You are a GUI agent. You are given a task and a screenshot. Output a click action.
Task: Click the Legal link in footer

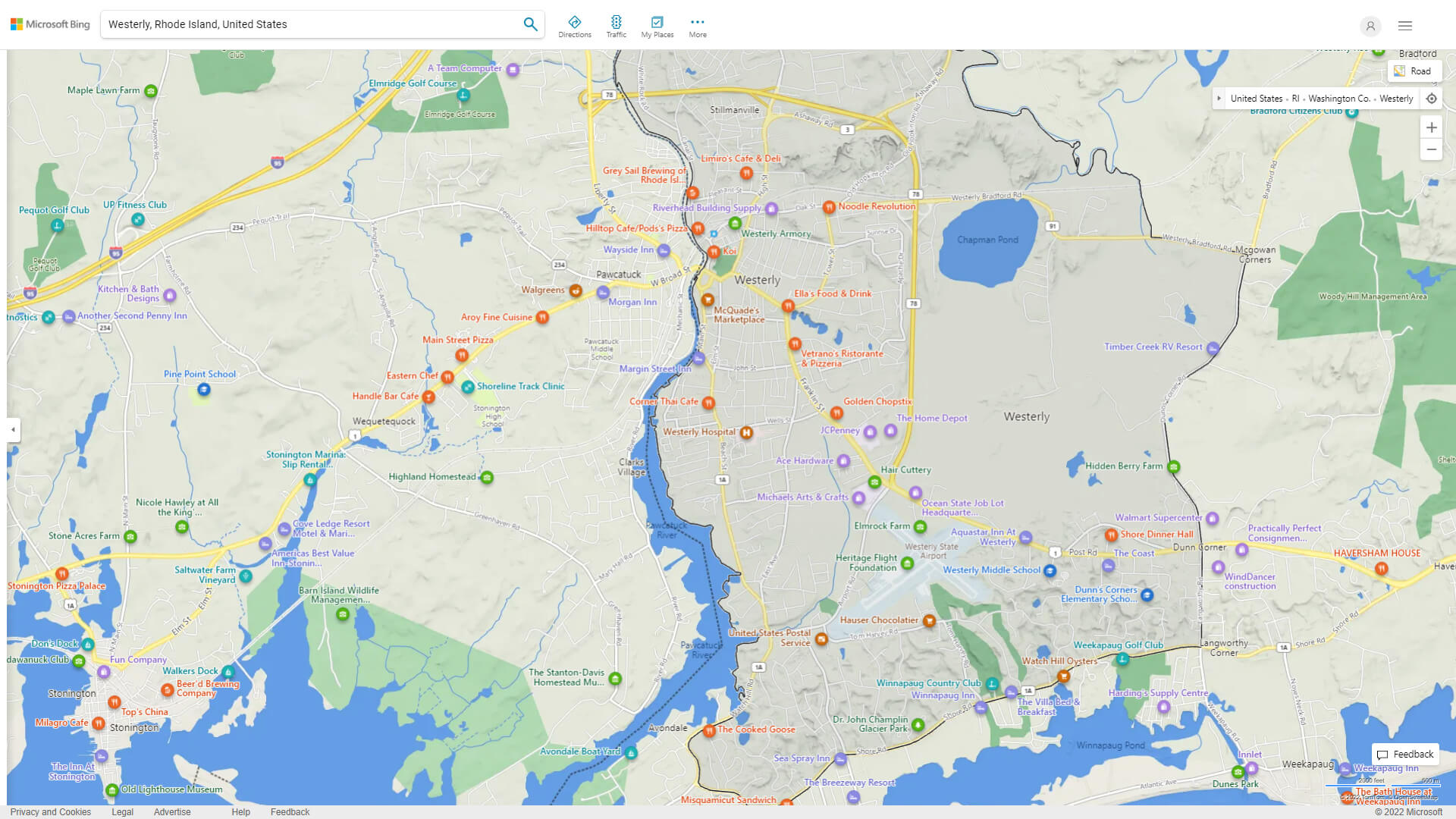click(x=122, y=811)
